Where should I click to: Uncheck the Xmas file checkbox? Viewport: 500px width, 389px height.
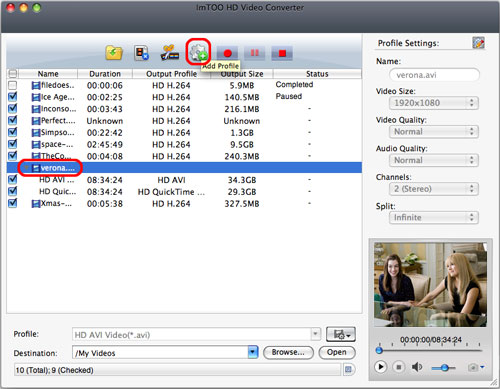click(13, 203)
